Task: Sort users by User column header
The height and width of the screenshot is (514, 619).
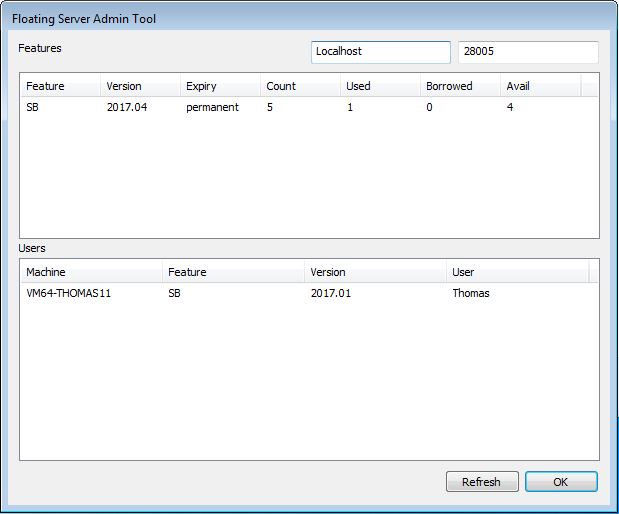Action: [516, 272]
